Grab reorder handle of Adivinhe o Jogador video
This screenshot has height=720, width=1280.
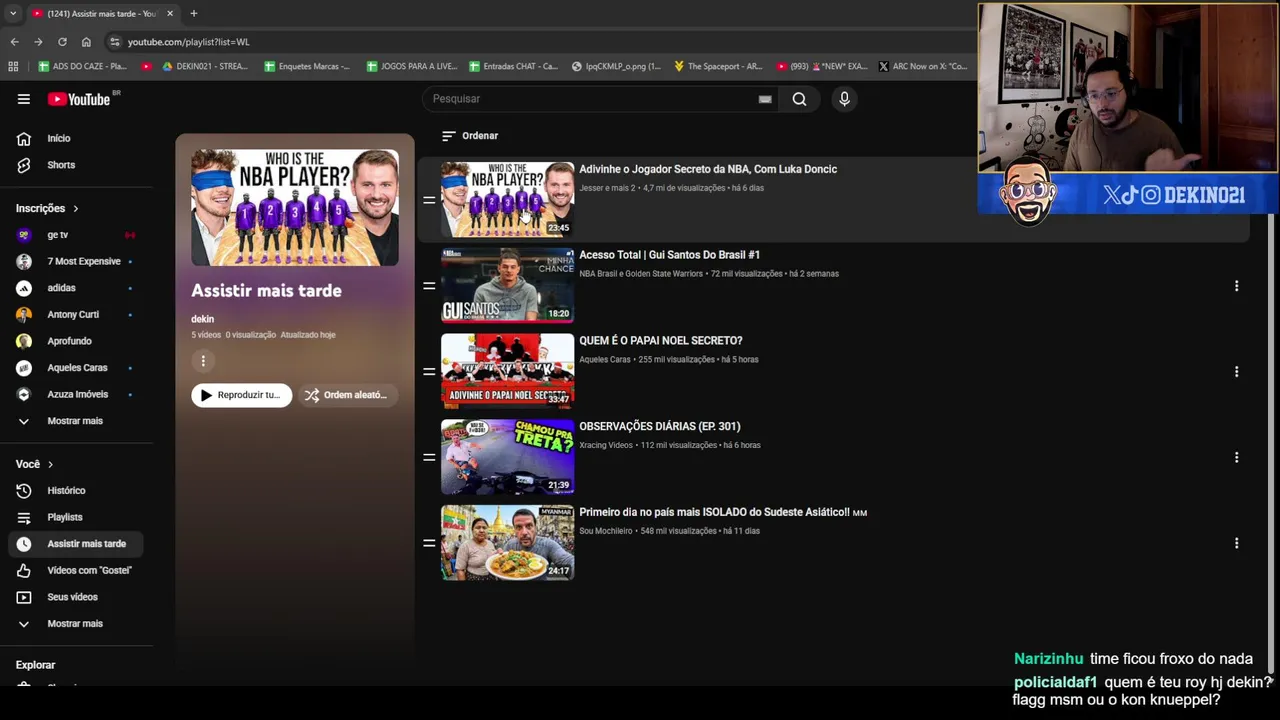(x=429, y=200)
